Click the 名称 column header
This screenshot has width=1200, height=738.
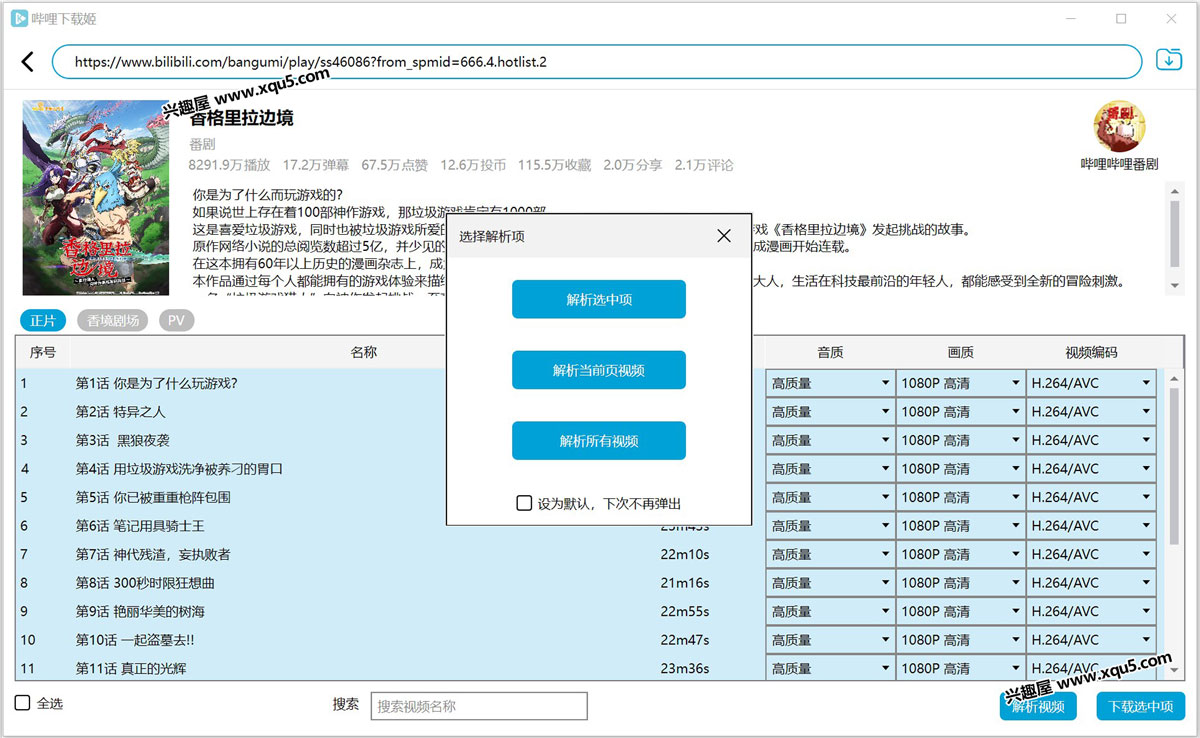click(x=363, y=352)
